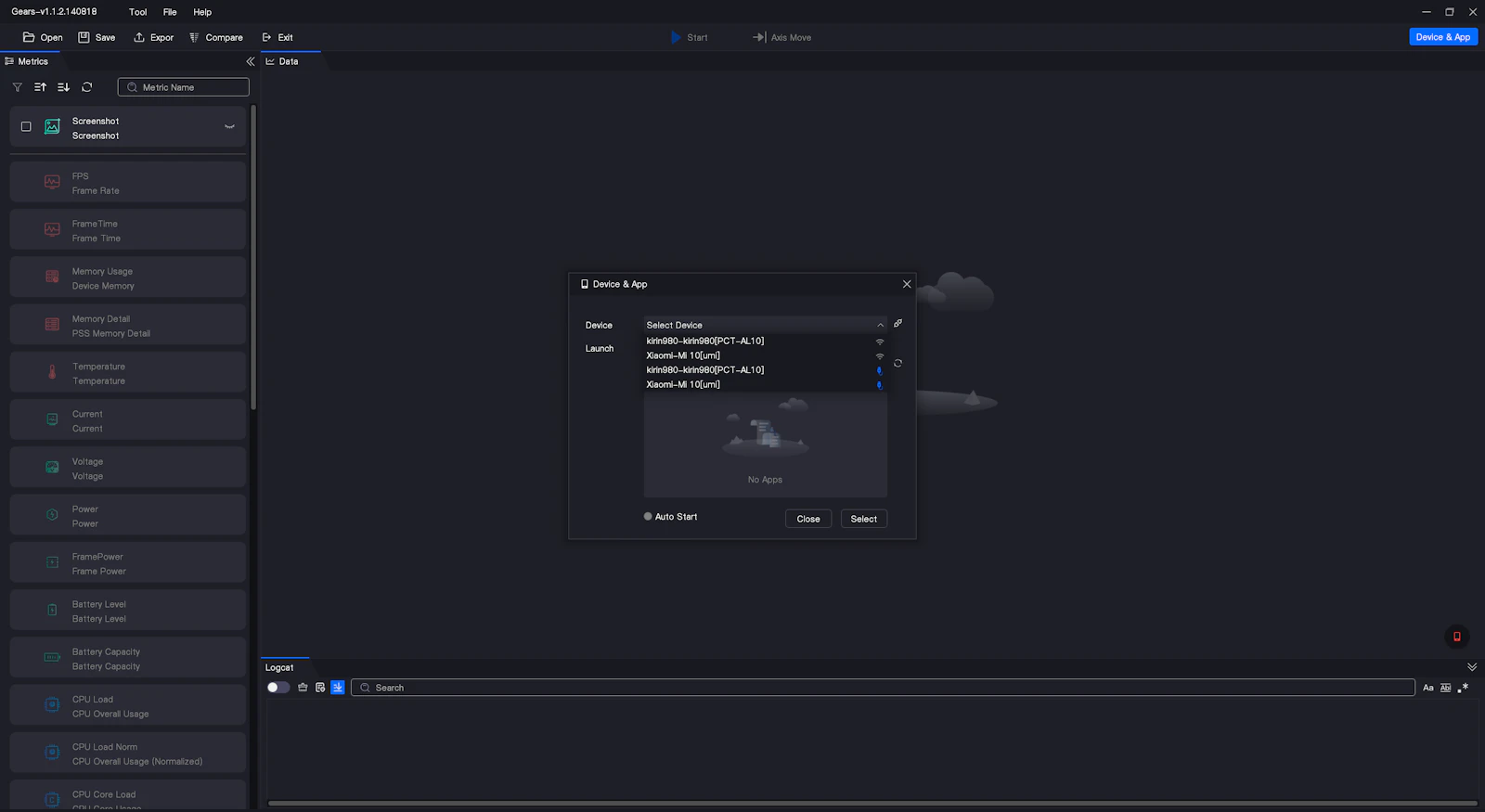Refresh the launch app list in dialog

(x=897, y=364)
